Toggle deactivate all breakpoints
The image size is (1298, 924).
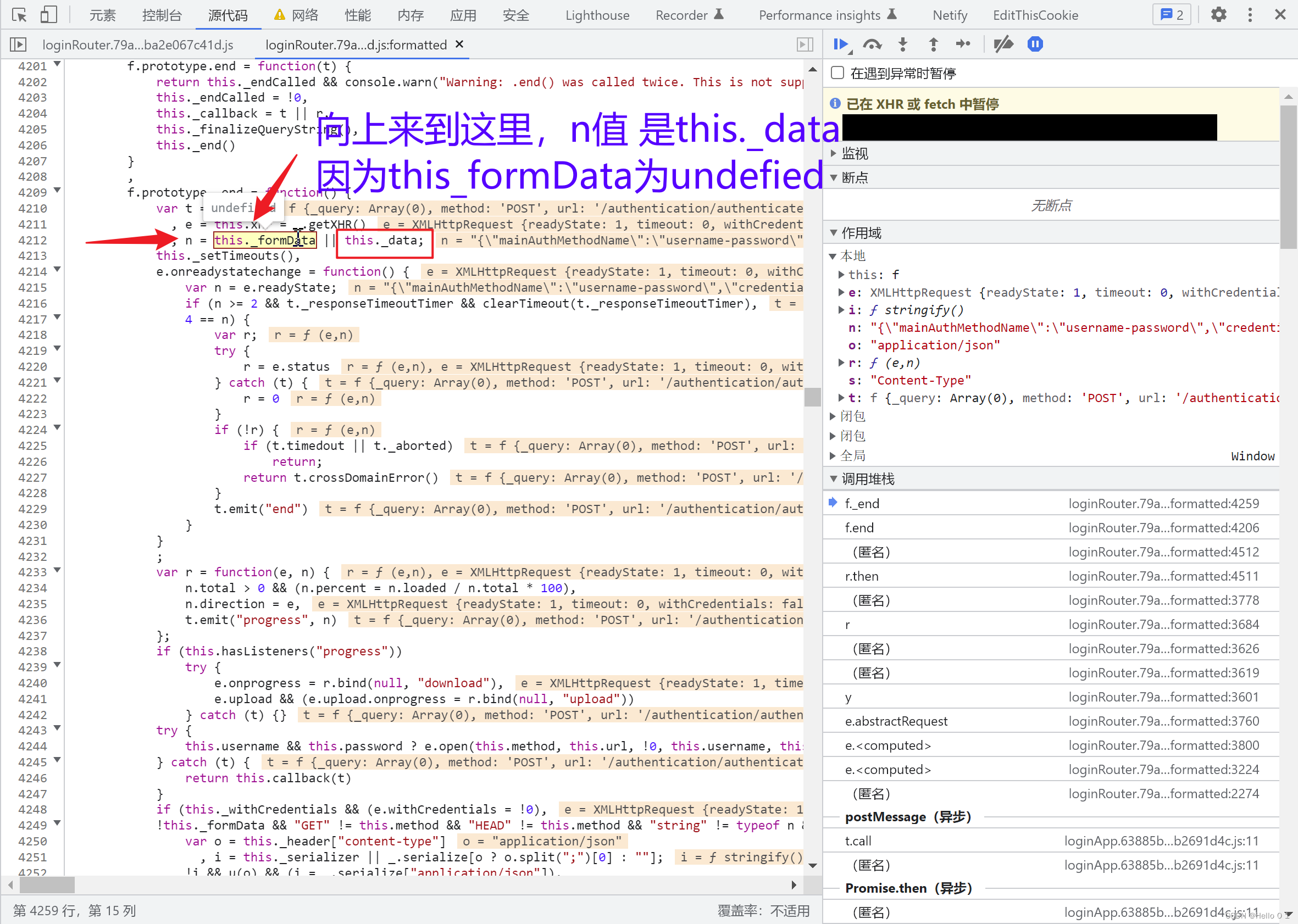(1003, 44)
